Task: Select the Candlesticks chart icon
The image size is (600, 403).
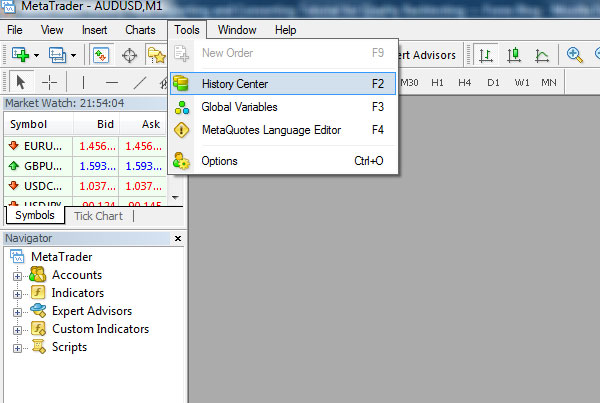Action: tap(514, 55)
